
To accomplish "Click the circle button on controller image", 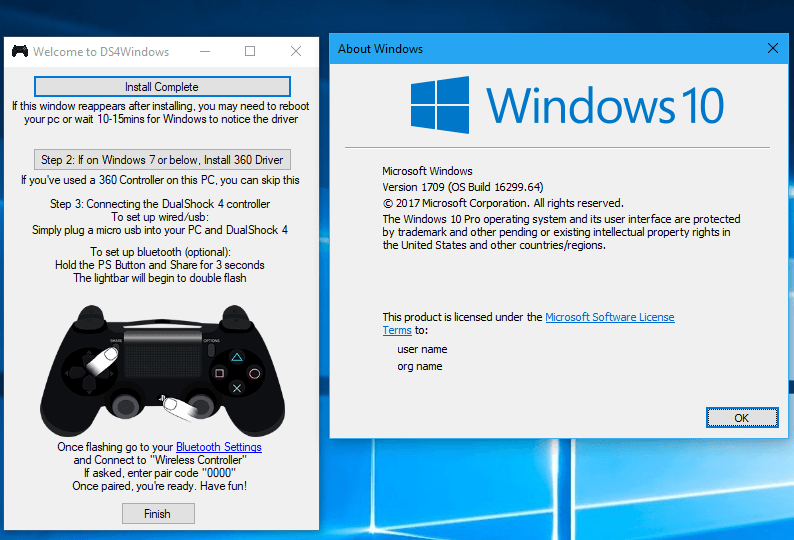I will (x=255, y=374).
